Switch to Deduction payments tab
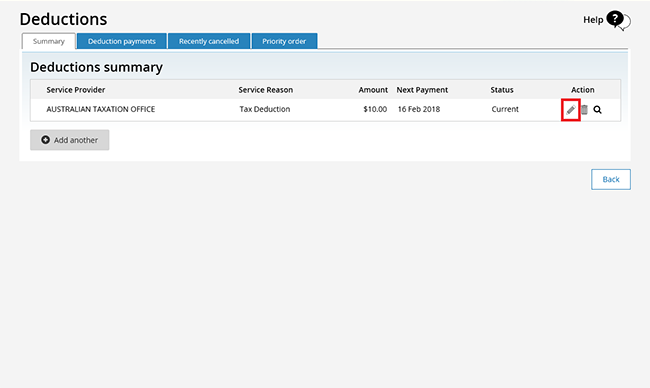Image resolution: width=650 pixels, height=388 pixels. [x=122, y=41]
